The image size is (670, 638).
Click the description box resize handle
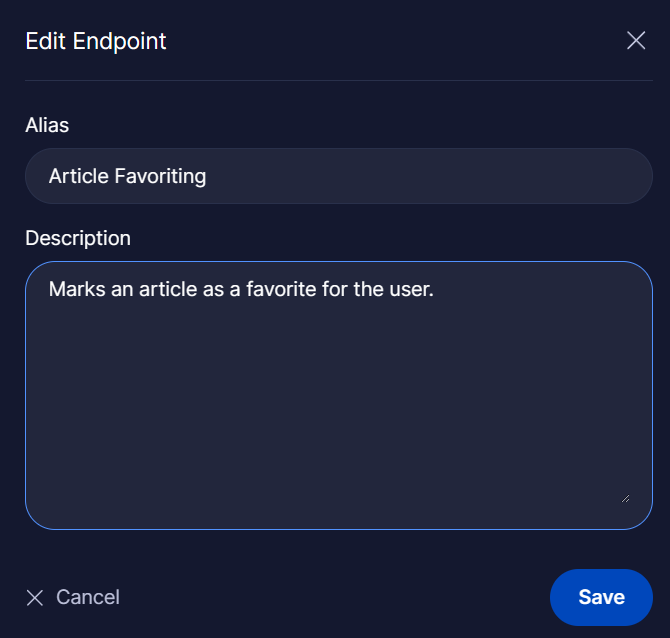pos(625,497)
